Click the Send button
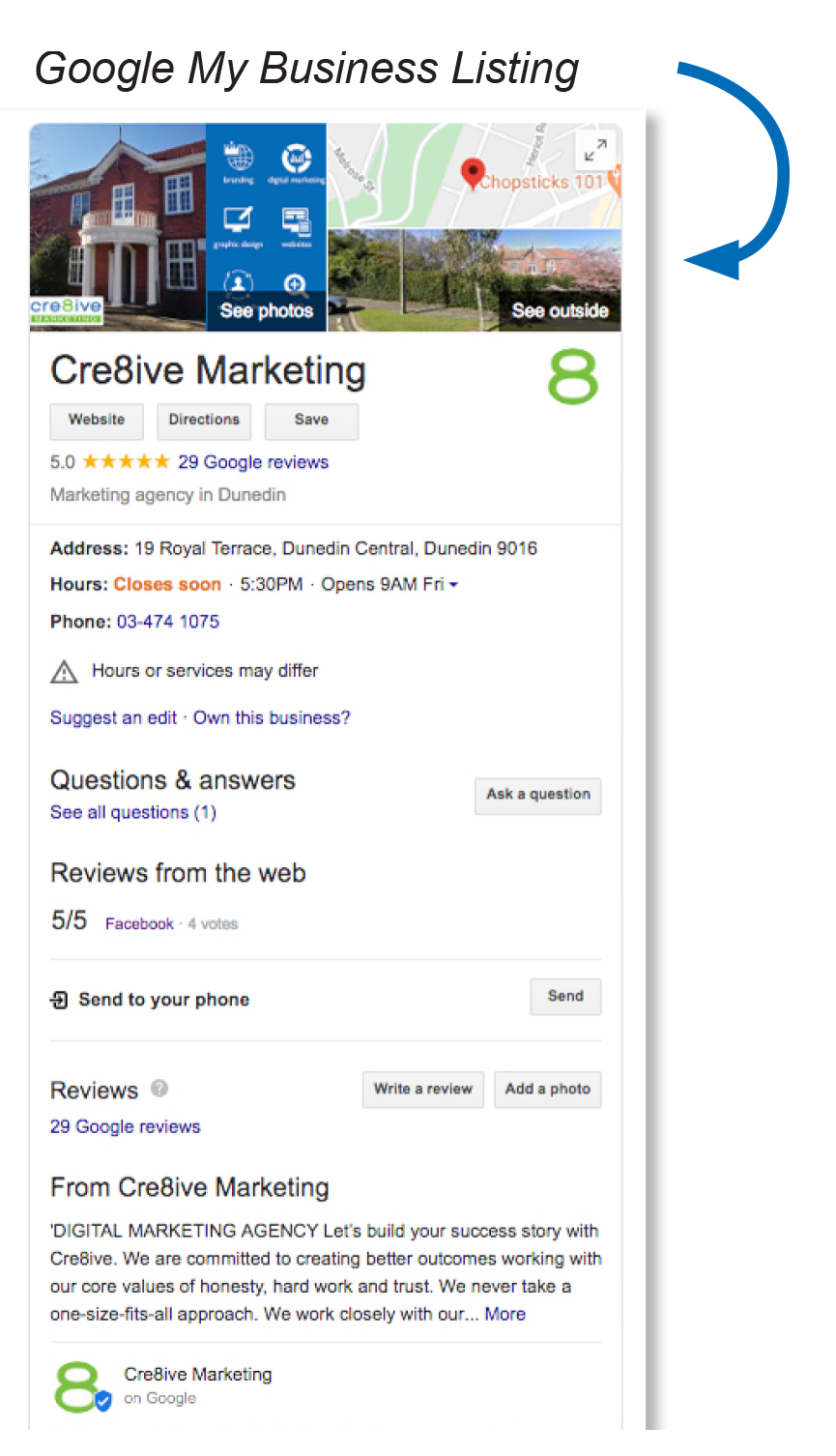836x1456 pixels. coord(565,997)
